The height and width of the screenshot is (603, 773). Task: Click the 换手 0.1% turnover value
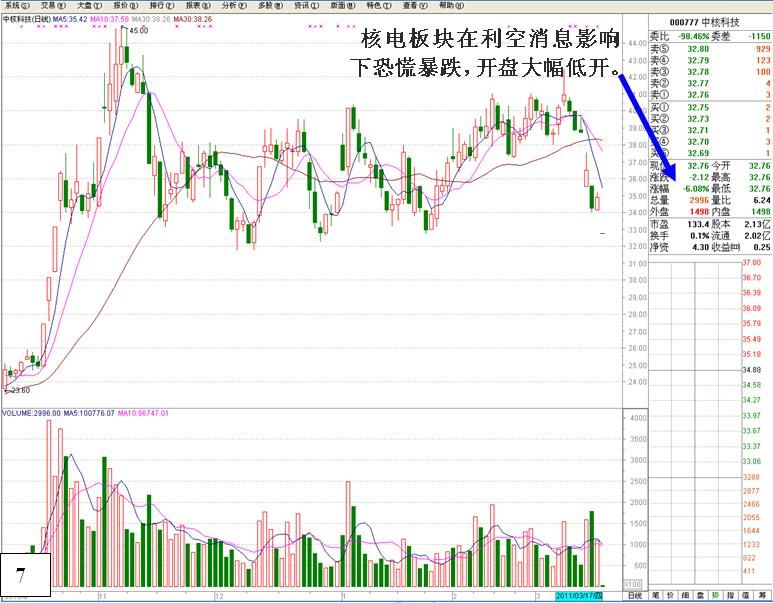[x=700, y=236]
